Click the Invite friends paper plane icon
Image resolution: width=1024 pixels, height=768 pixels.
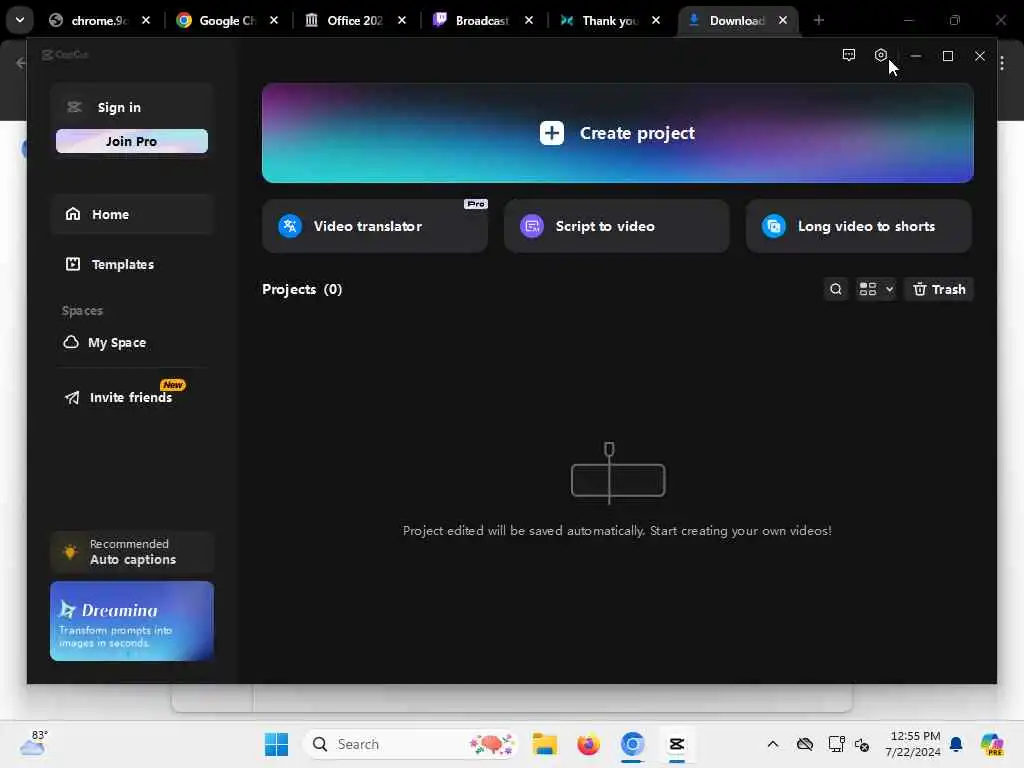[72, 397]
